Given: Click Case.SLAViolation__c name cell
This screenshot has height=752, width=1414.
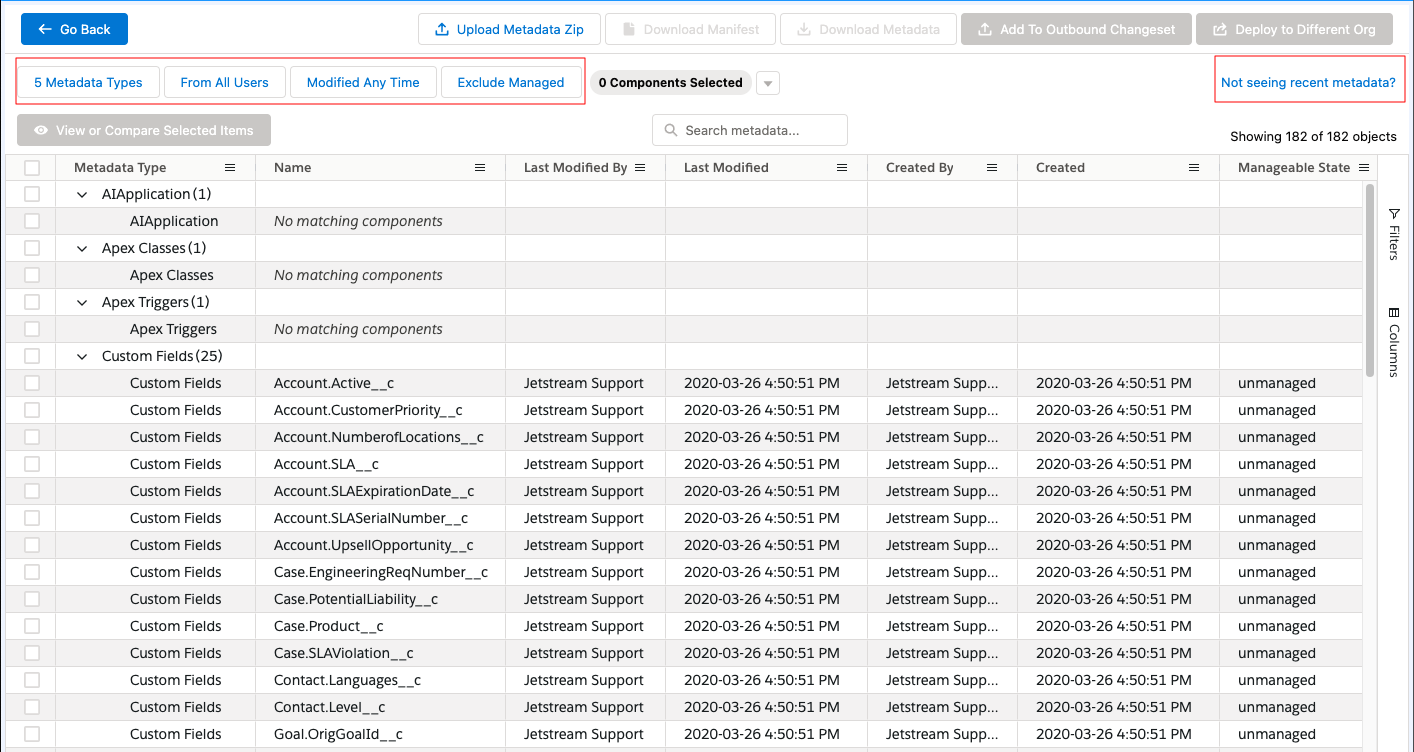Looking at the screenshot, I should tap(380, 653).
